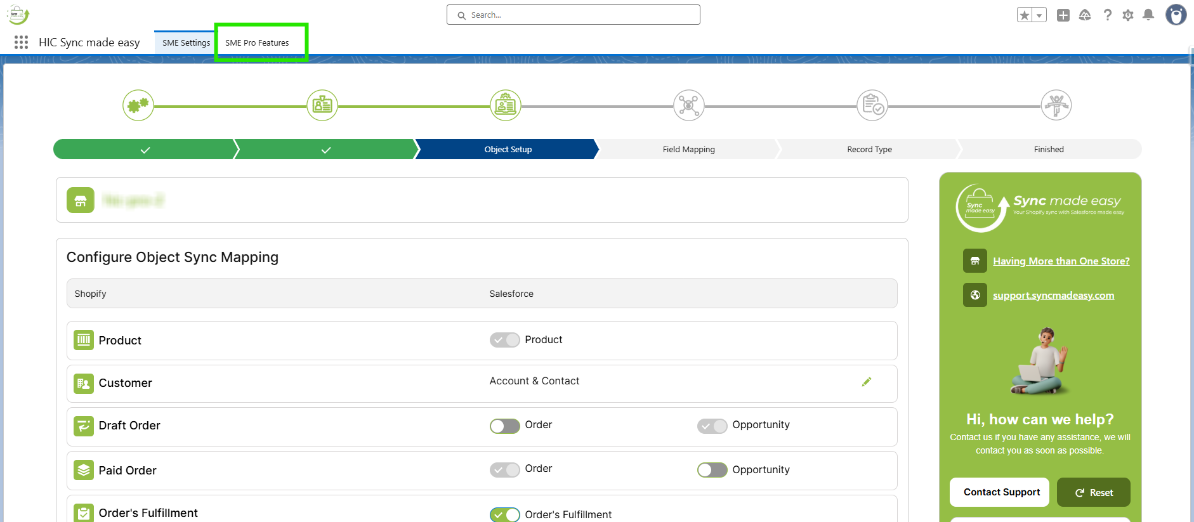Click the support person illustration
Screen dimensions: 1194x522
(x=1039, y=362)
